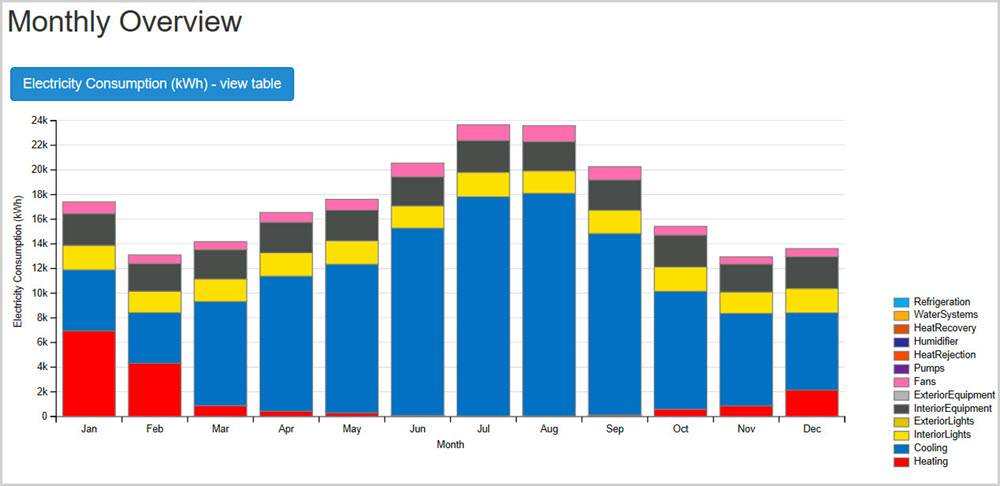Select the Pumps legend label
1000x486 pixels.
929,368
